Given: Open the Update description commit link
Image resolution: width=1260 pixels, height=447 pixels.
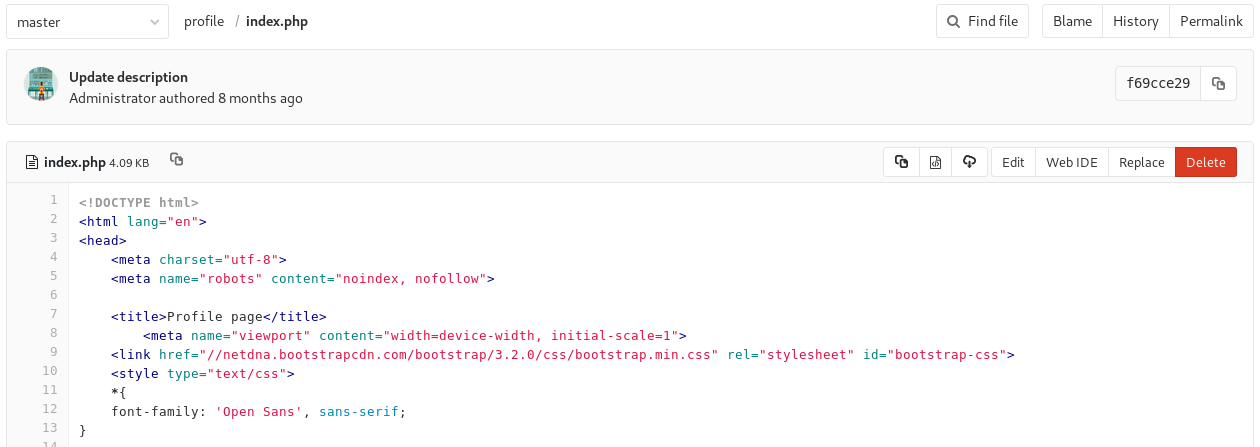Looking at the screenshot, I should [128, 77].
